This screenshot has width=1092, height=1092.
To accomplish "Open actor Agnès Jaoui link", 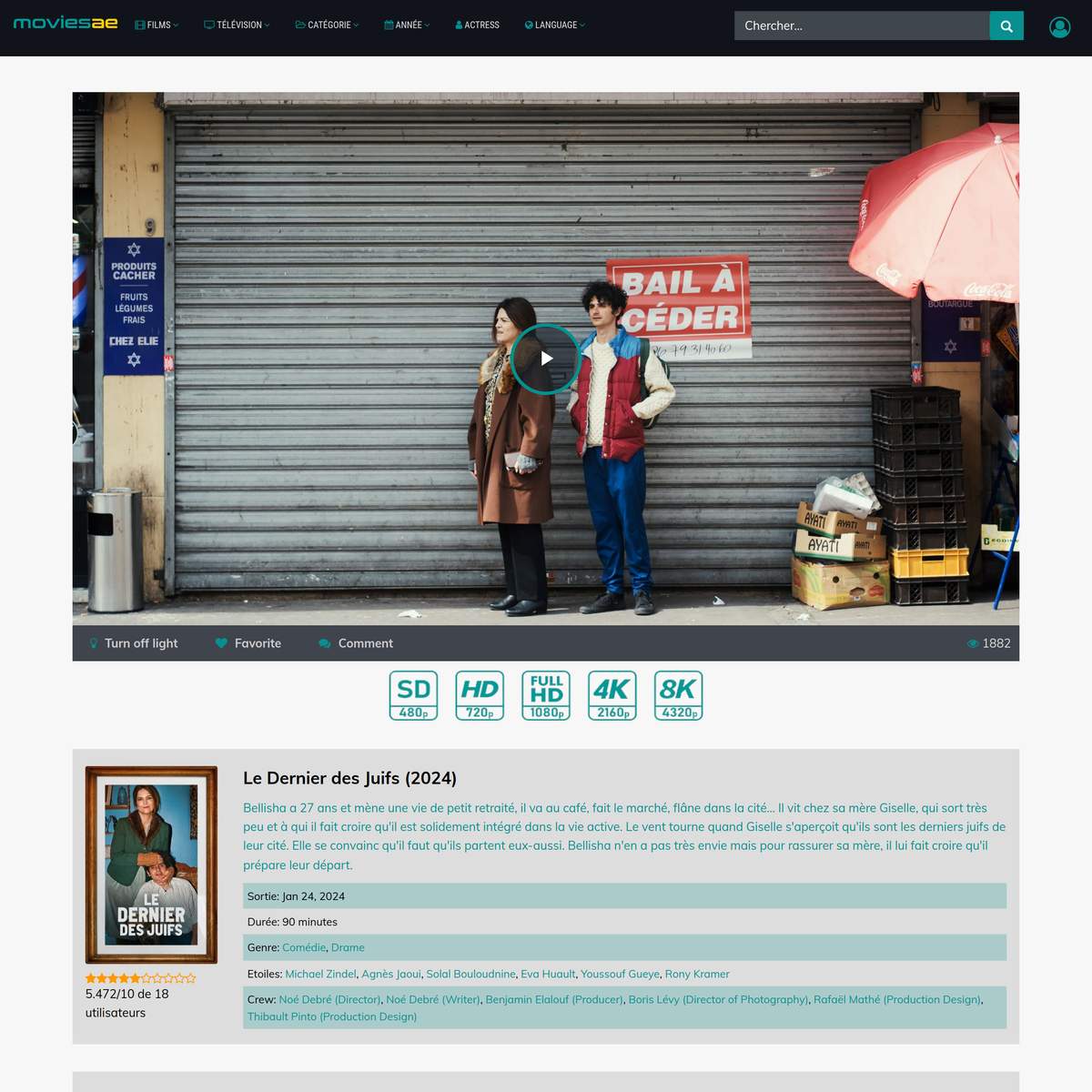I will [391, 974].
